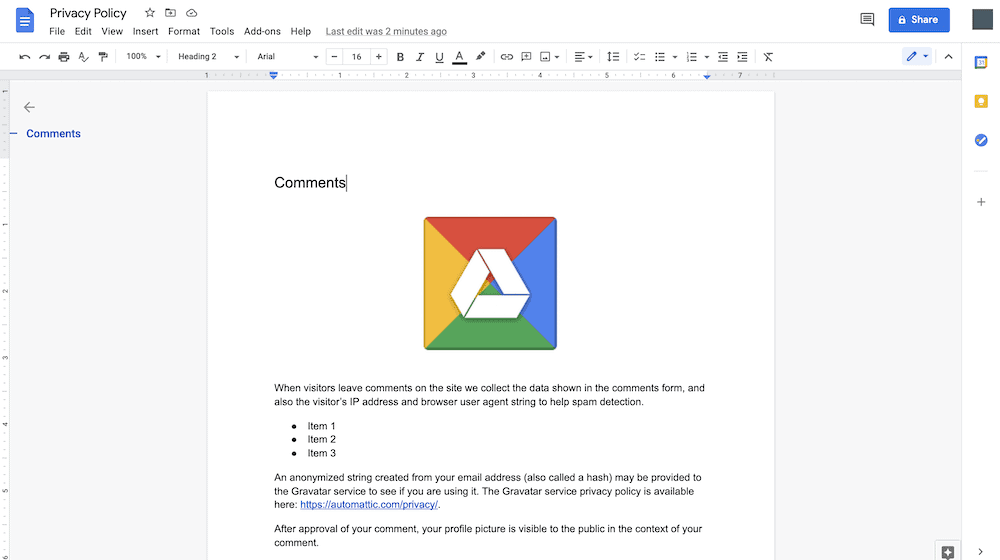Star the Privacy Policy document
The width and height of the screenshot is (1000, 560).
[150, 13]
